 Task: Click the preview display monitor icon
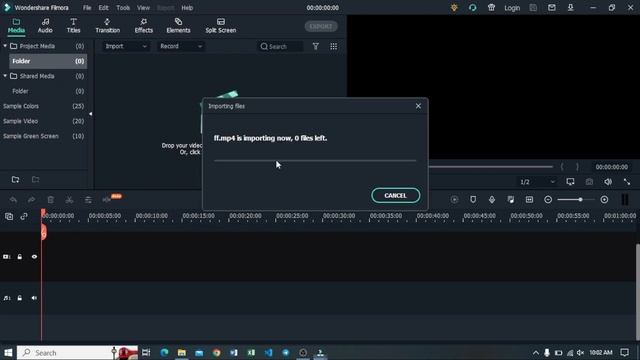pyautogui.click(x=570, y=182)
